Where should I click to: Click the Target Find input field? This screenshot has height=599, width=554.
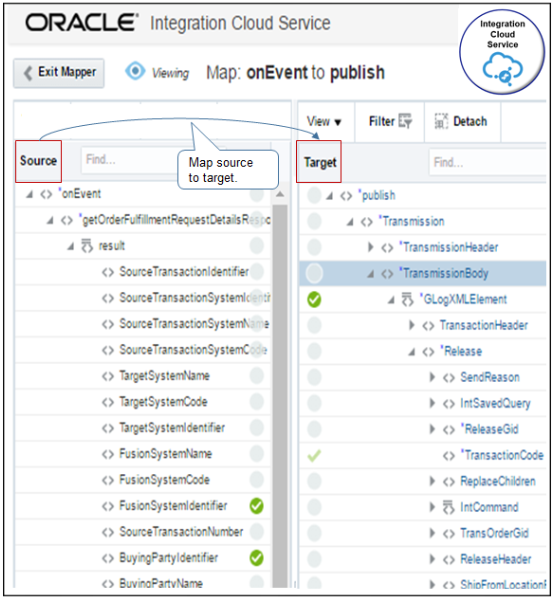[x=488, y=162]
